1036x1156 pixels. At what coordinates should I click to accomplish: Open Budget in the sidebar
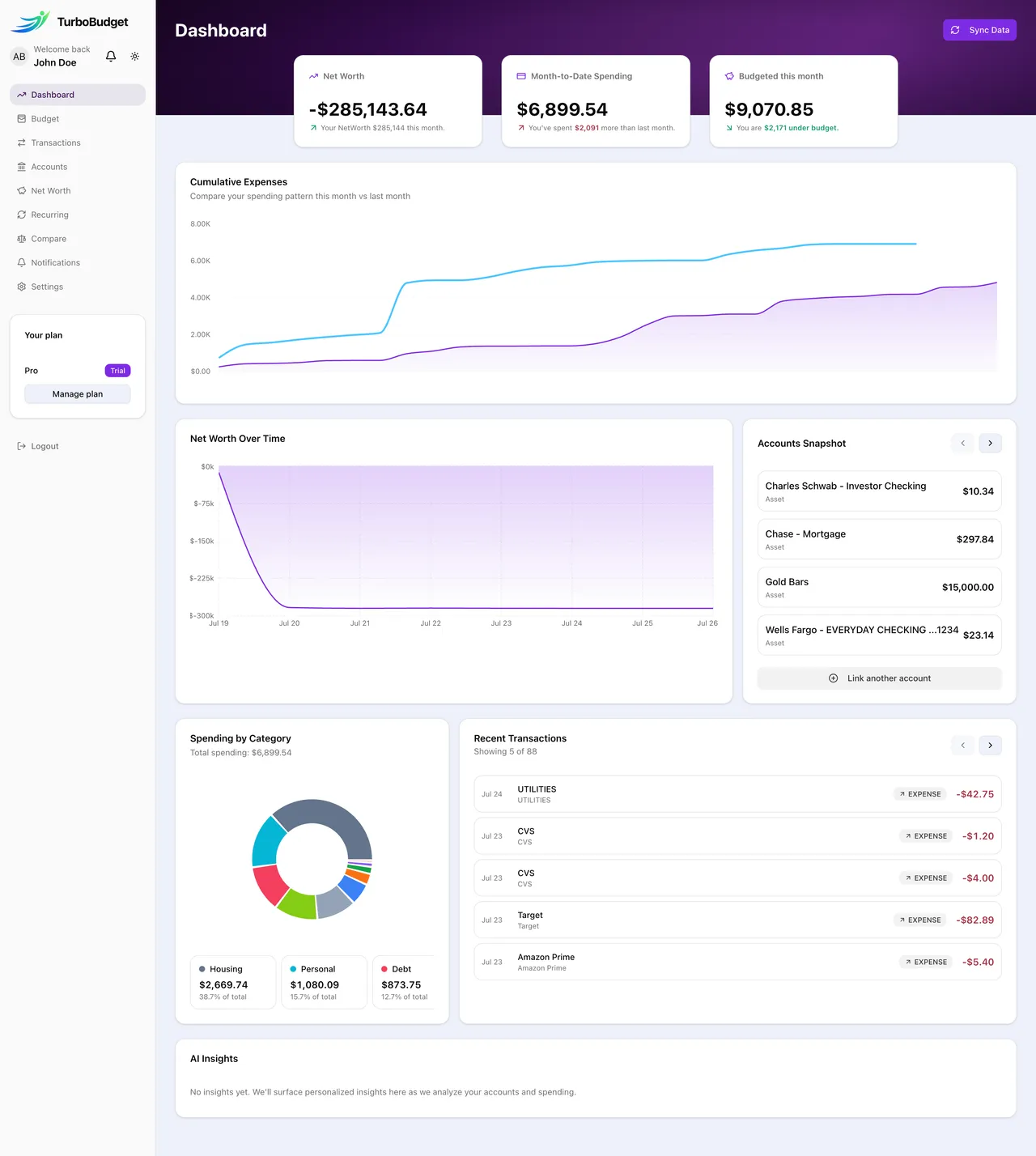[x=78, y=119]
